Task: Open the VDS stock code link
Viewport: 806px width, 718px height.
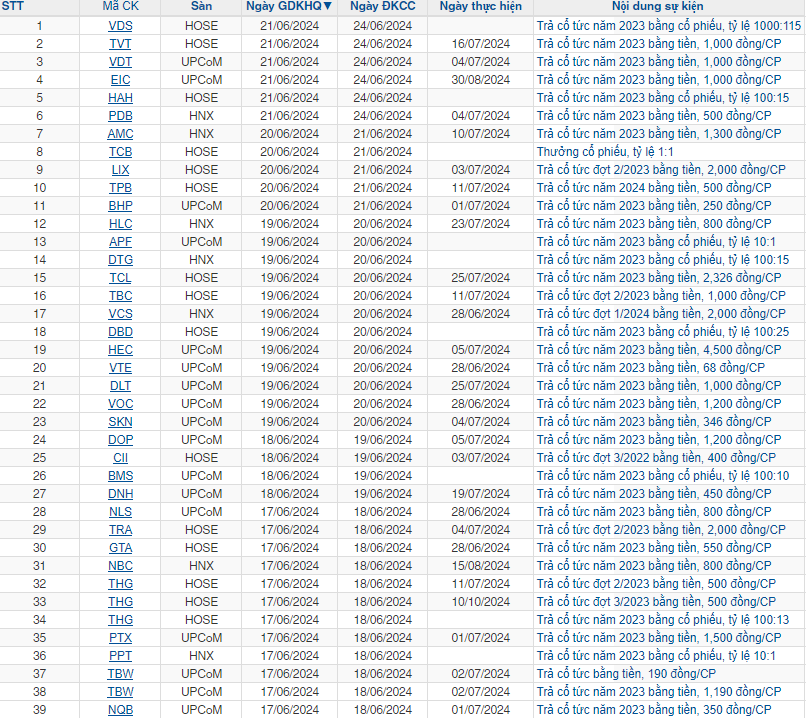Action: tap(120, 26)
